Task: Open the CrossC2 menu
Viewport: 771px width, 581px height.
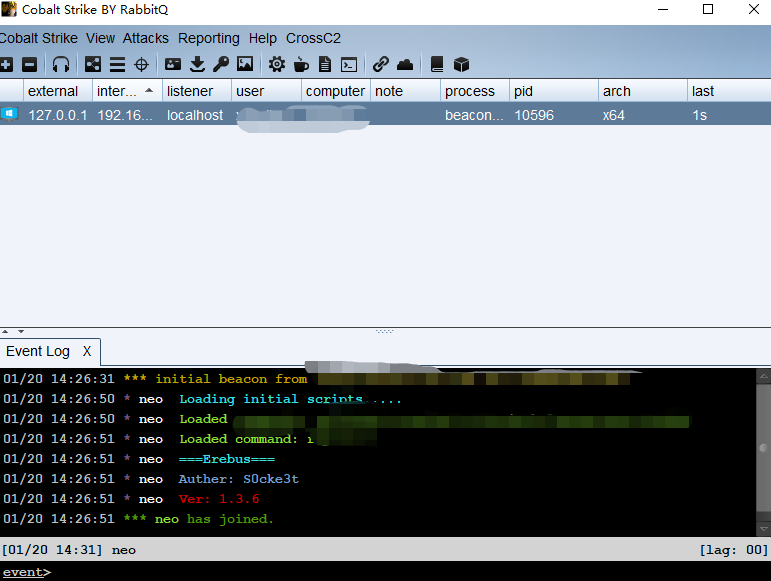Action: (313, 38)
